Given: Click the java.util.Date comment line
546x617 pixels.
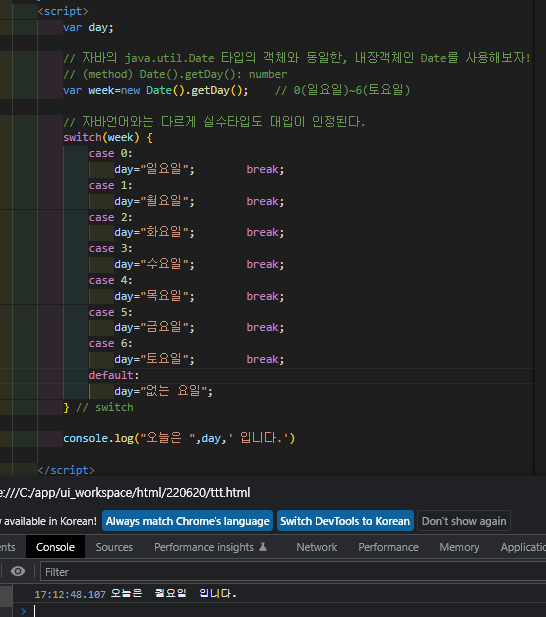Looking at the screenshot, I should [x=297, y=58].
